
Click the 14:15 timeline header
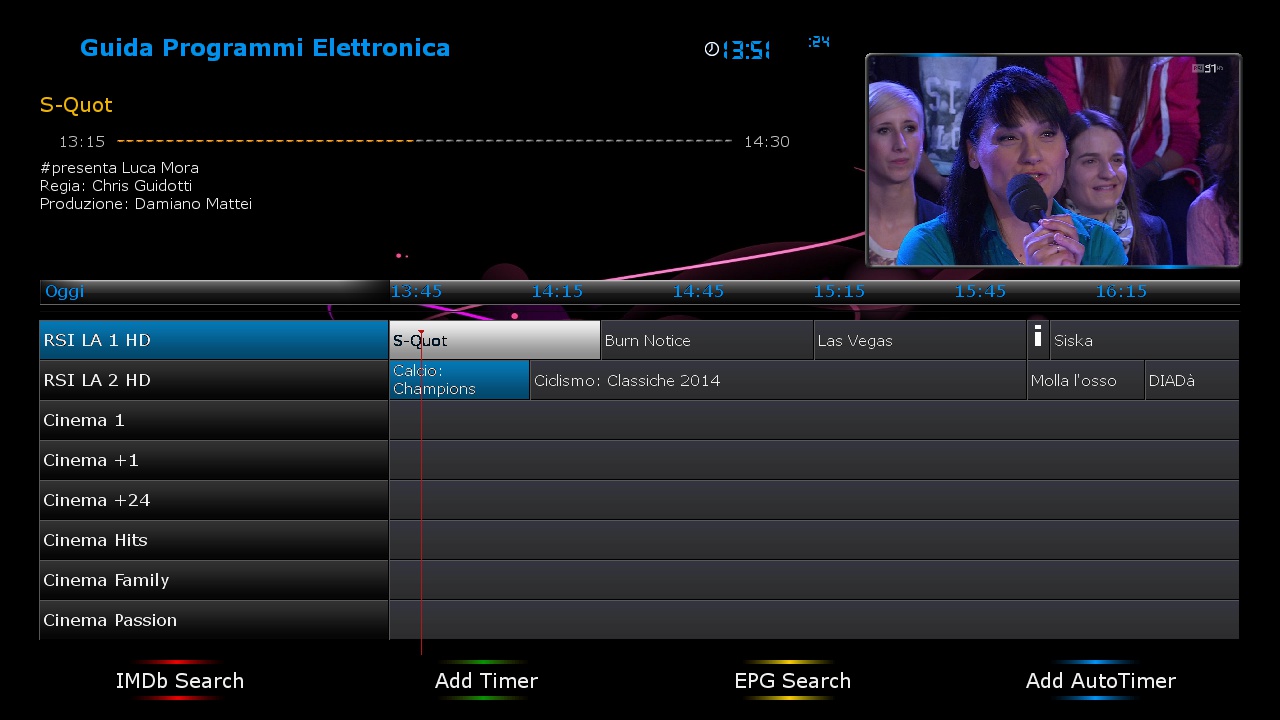pyautogui.click(x=557, y=291)
